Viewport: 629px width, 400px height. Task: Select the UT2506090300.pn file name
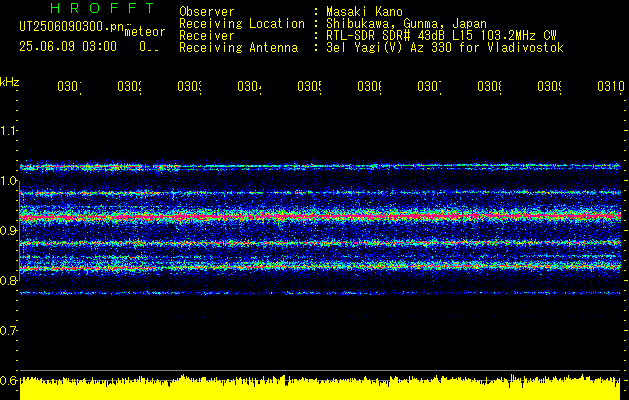tap(72, 27)
